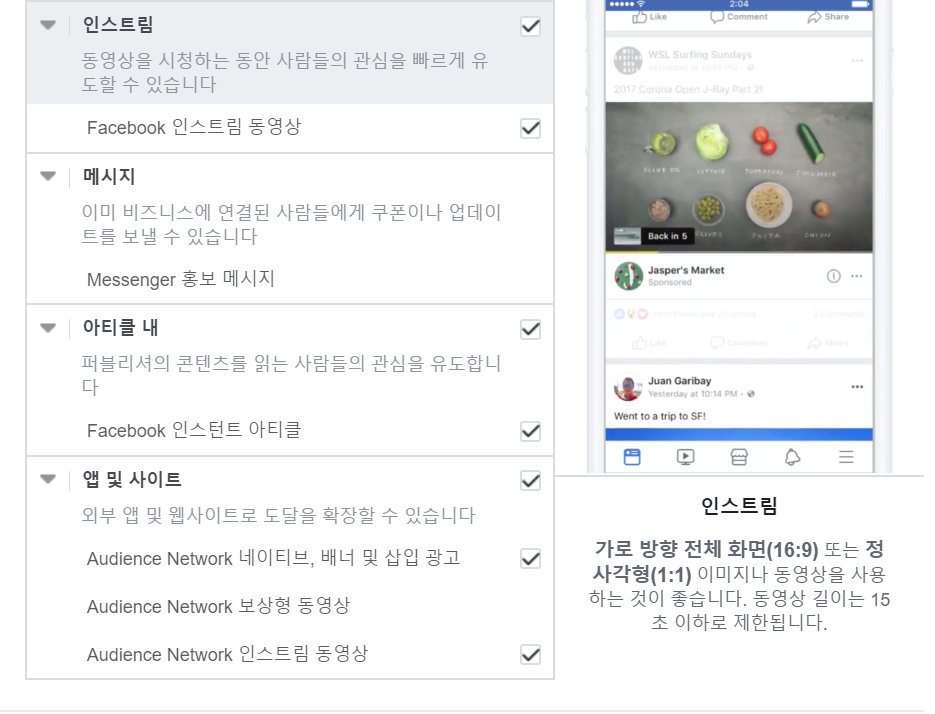
Task: Toggle the Facebook 인스트림 동영상 checkbox
Action: click(x=530, y=128)
